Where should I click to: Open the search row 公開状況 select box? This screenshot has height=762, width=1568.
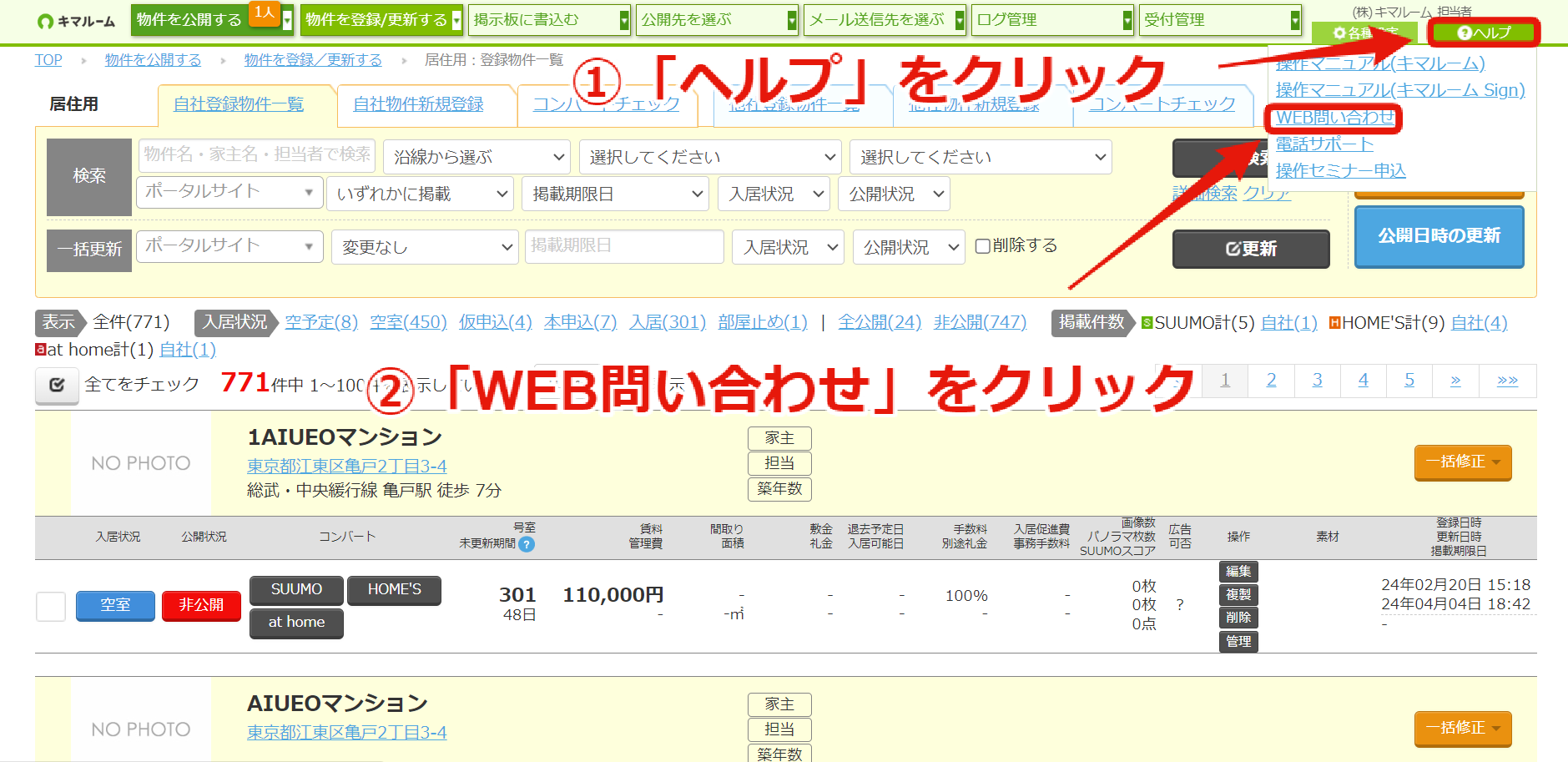pyautogui.click(x=895, y=194)
